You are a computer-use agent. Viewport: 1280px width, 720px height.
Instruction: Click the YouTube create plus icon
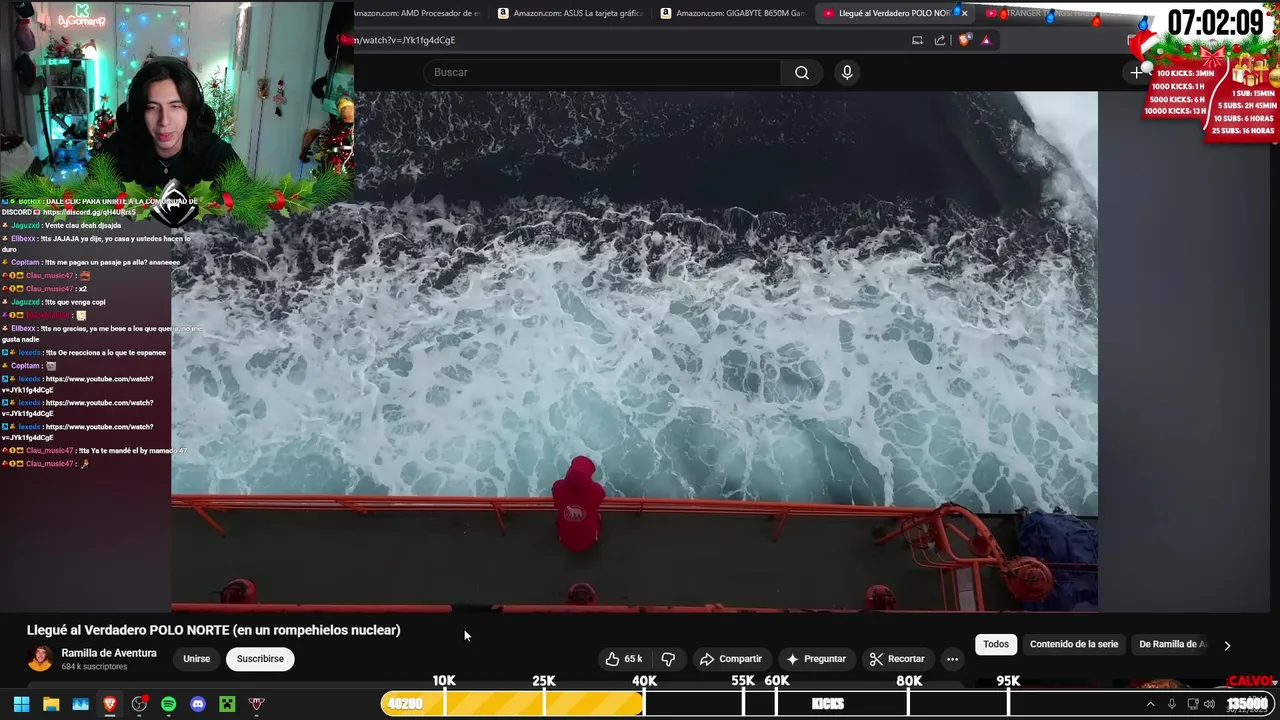pos(1136,72)
